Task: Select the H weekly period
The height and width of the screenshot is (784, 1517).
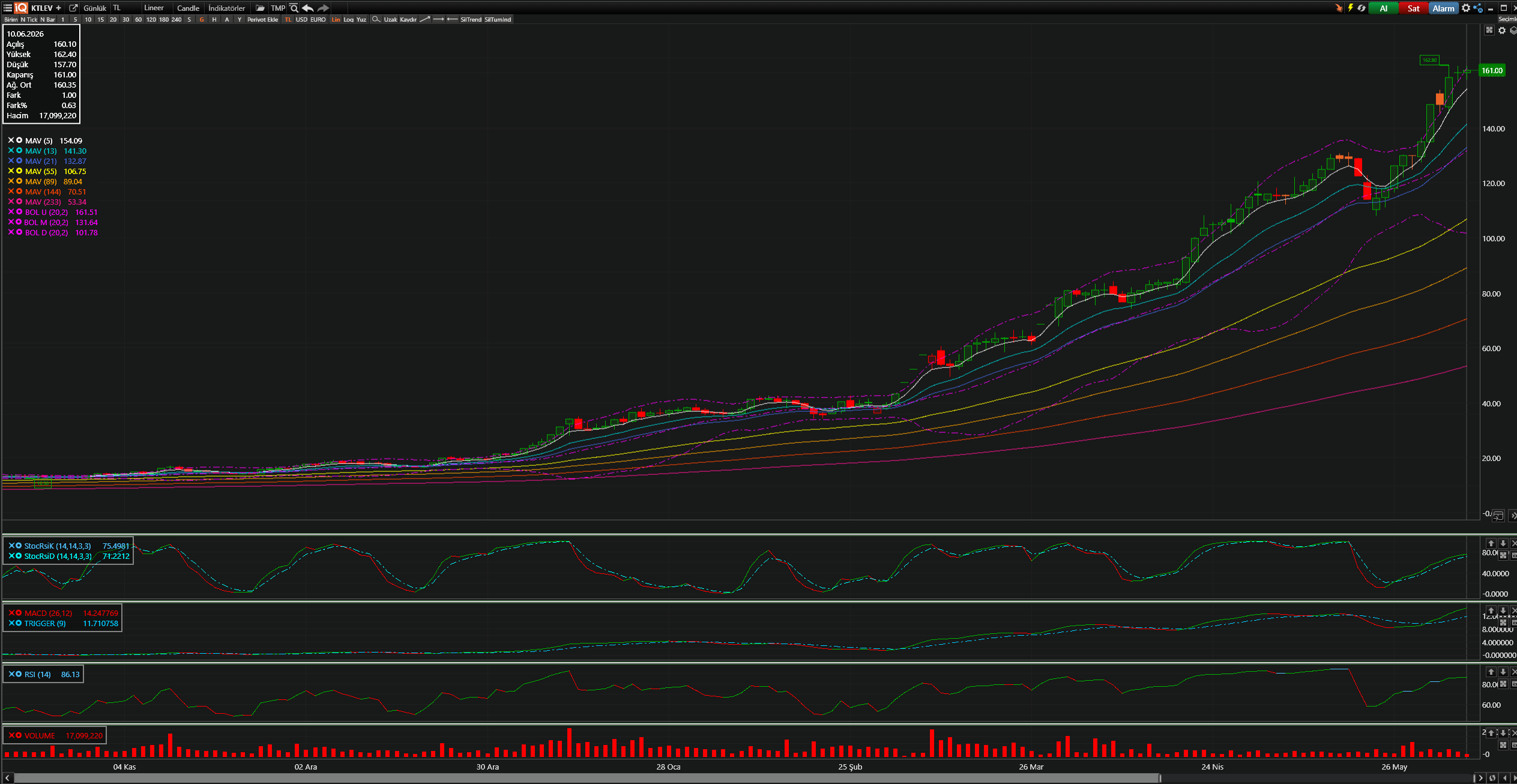Action: pyautogui.click(x=214, y=19)
